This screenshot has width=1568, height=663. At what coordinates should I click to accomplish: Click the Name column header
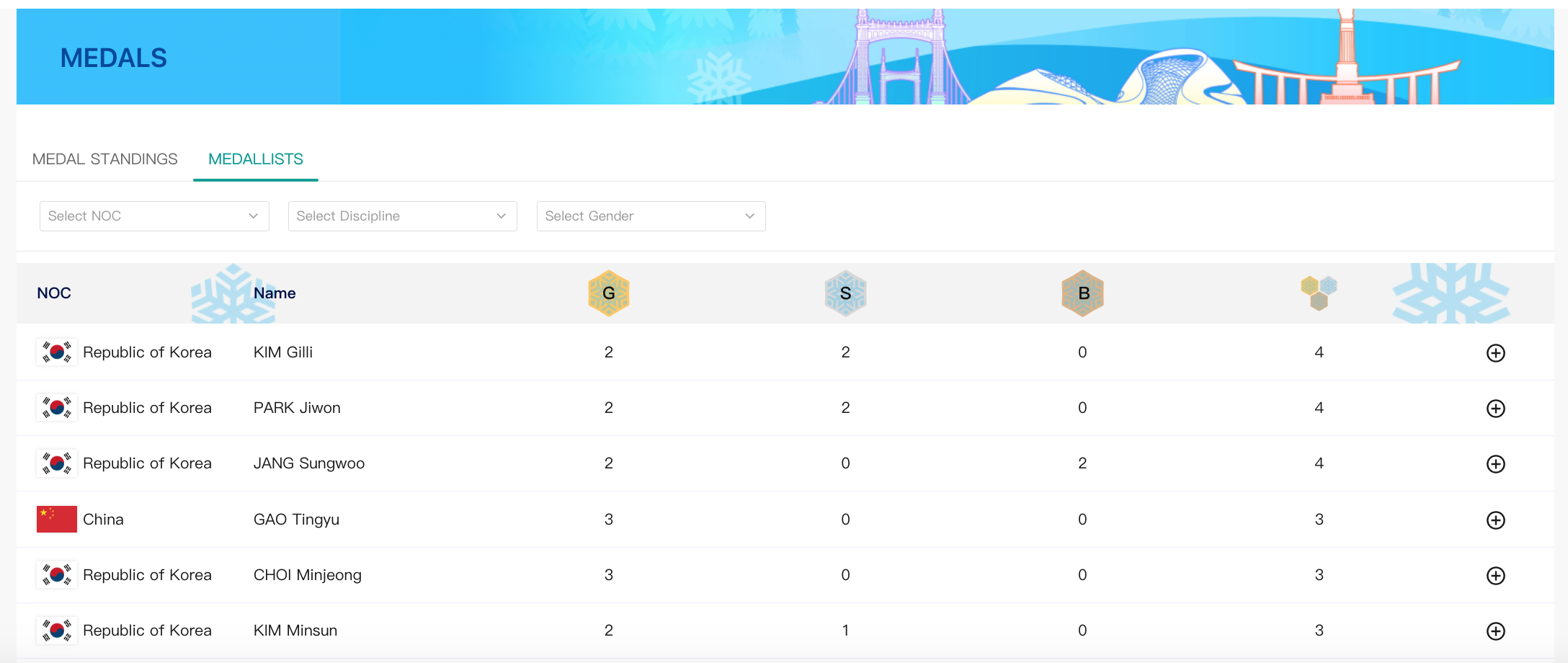tap(275, 293)
